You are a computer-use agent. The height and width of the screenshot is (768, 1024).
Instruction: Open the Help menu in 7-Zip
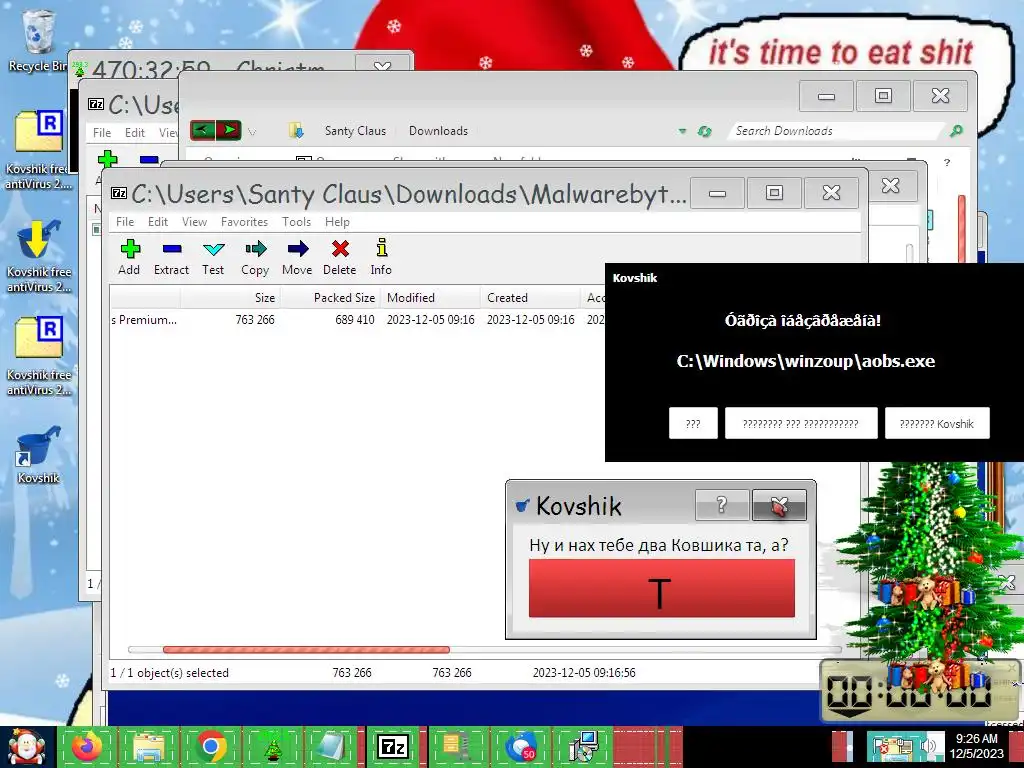coord(337,222)
